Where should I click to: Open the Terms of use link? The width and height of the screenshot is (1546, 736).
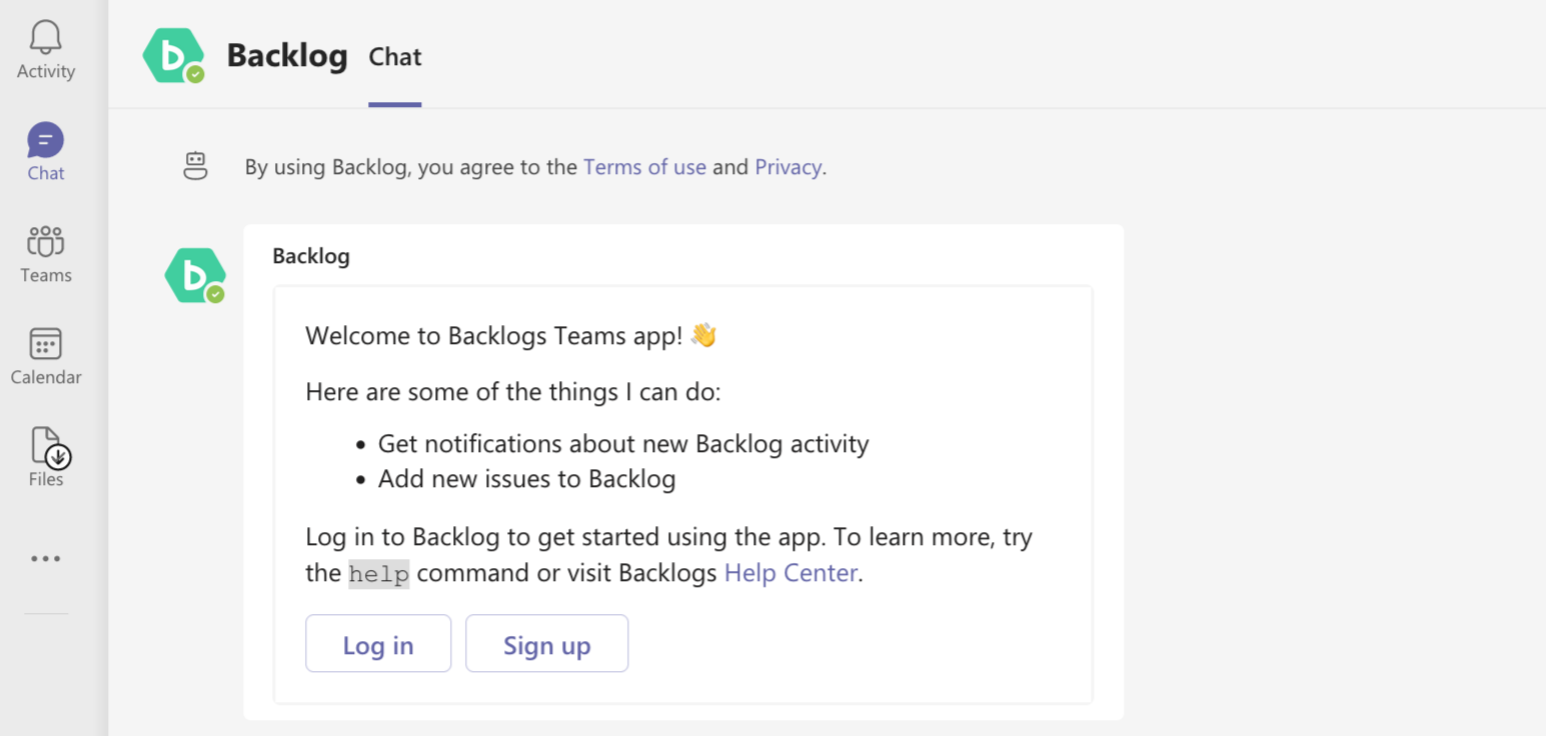point(645,167)
